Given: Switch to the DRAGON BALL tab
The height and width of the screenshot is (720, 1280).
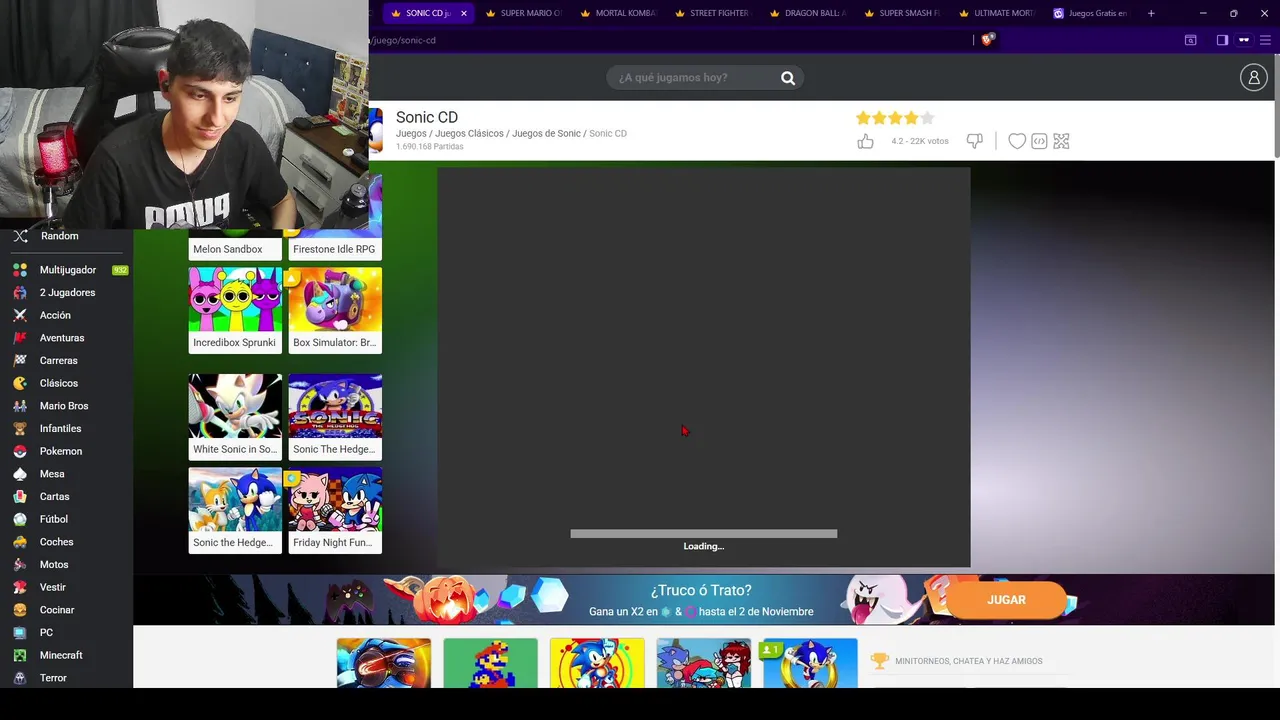Looking at the screenshot, I should [x=808, y=13].
